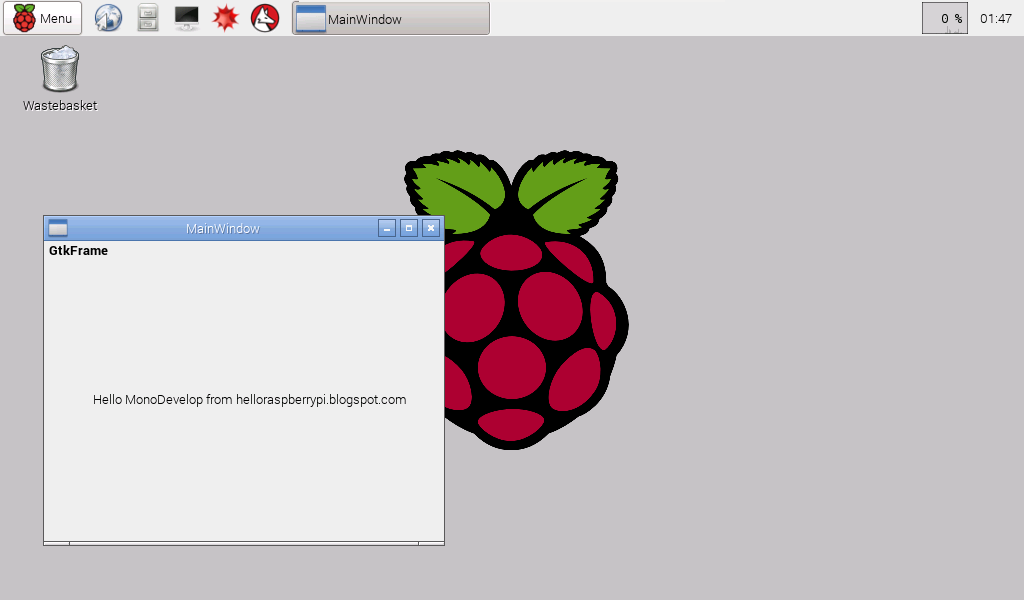Launch Mathematica from the taskbar
The height and width of the screenshot is (600, 1024).
(225, 17)
